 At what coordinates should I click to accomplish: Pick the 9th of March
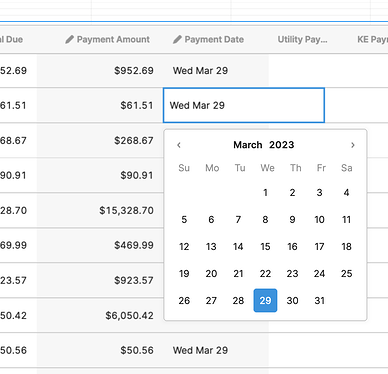pyautogui.click(x=292, y=220)
